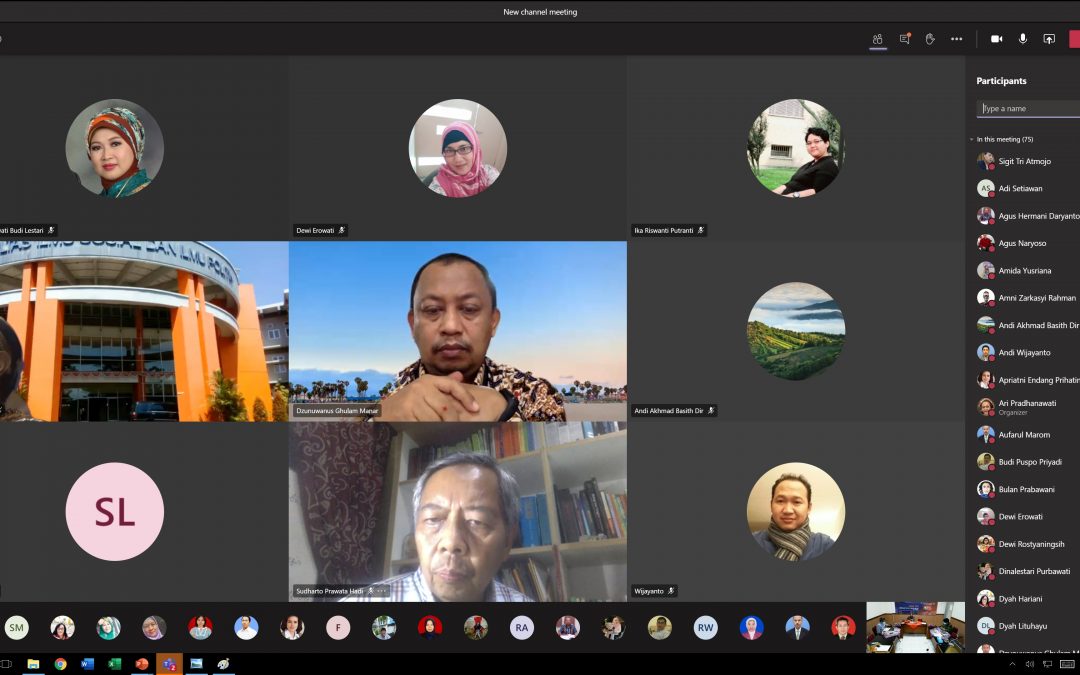Open the meeting chat icon
Screen dimensions: 1080x675
pos(904,39)
